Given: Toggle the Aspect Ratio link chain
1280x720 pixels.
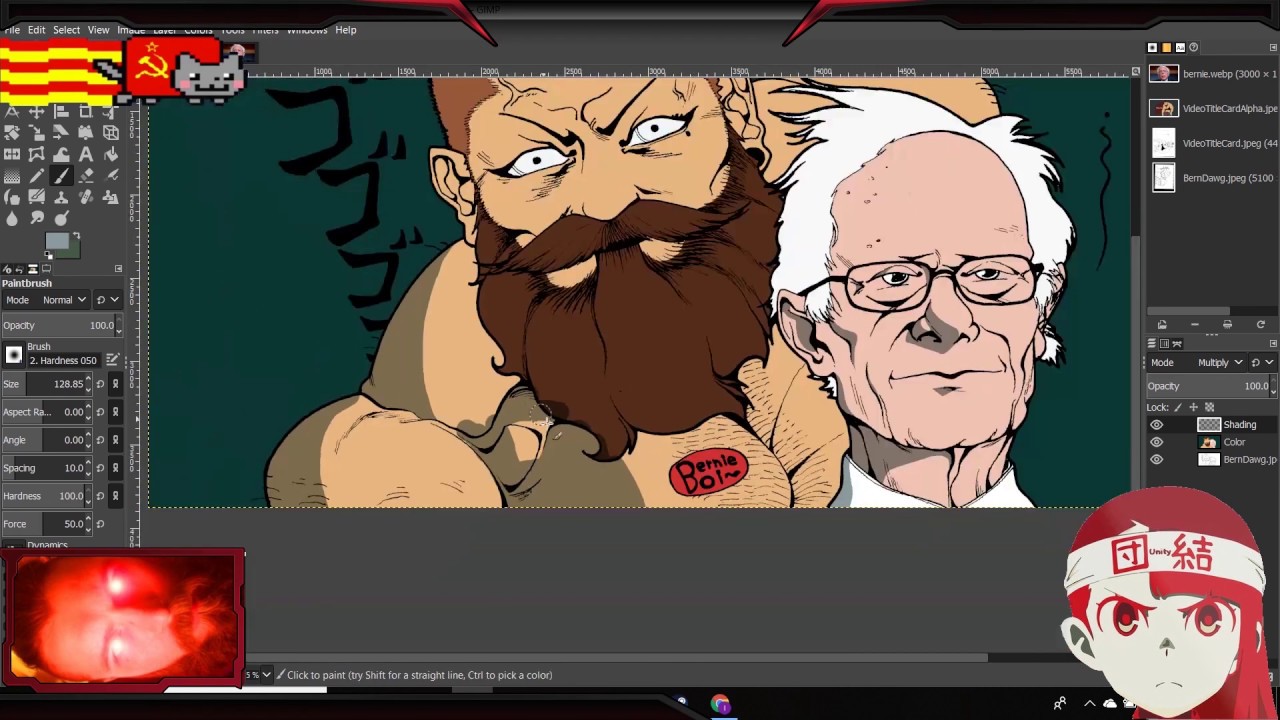Looking at the screenshot, I should pos(115,412).
